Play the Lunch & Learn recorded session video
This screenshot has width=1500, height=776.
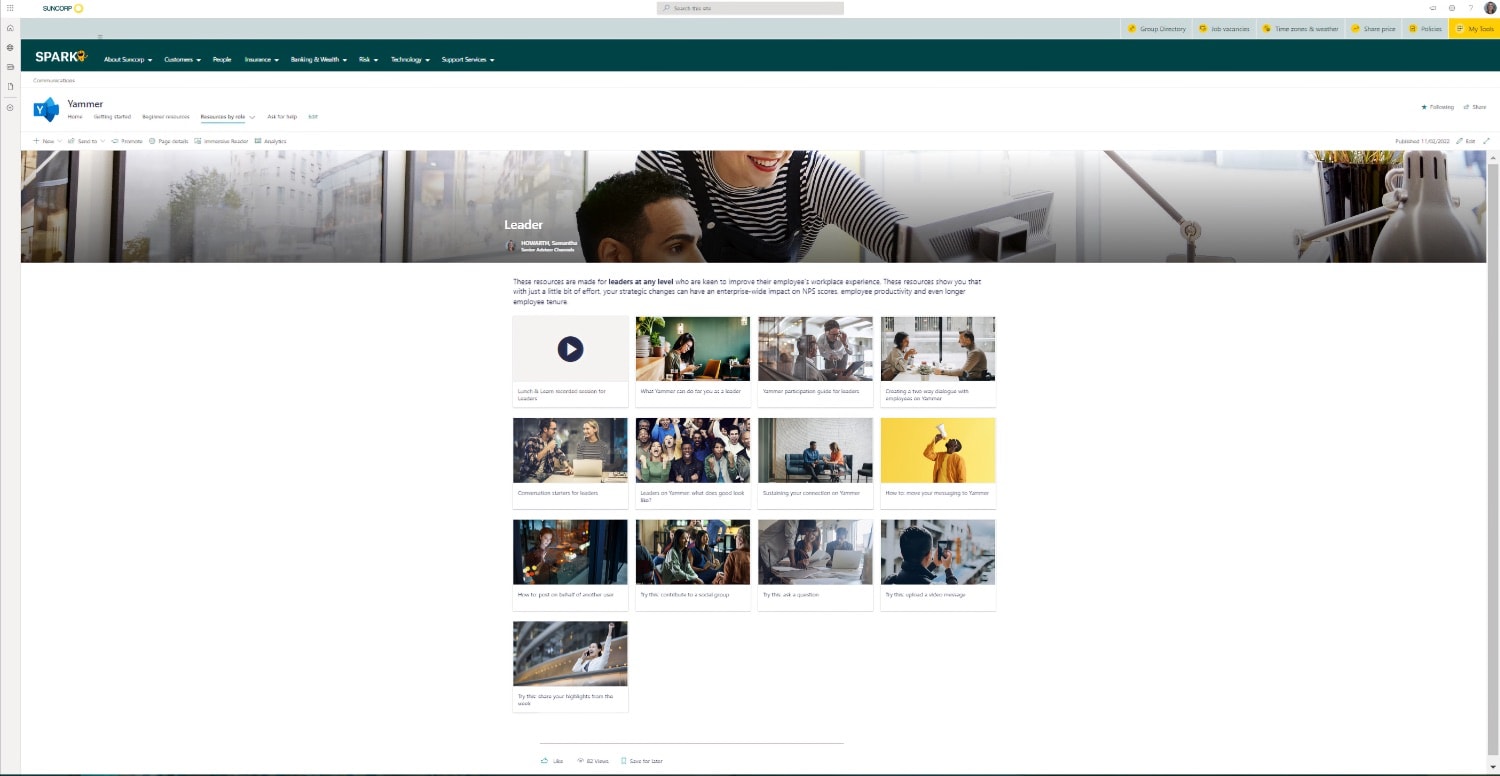pos(570,349)
